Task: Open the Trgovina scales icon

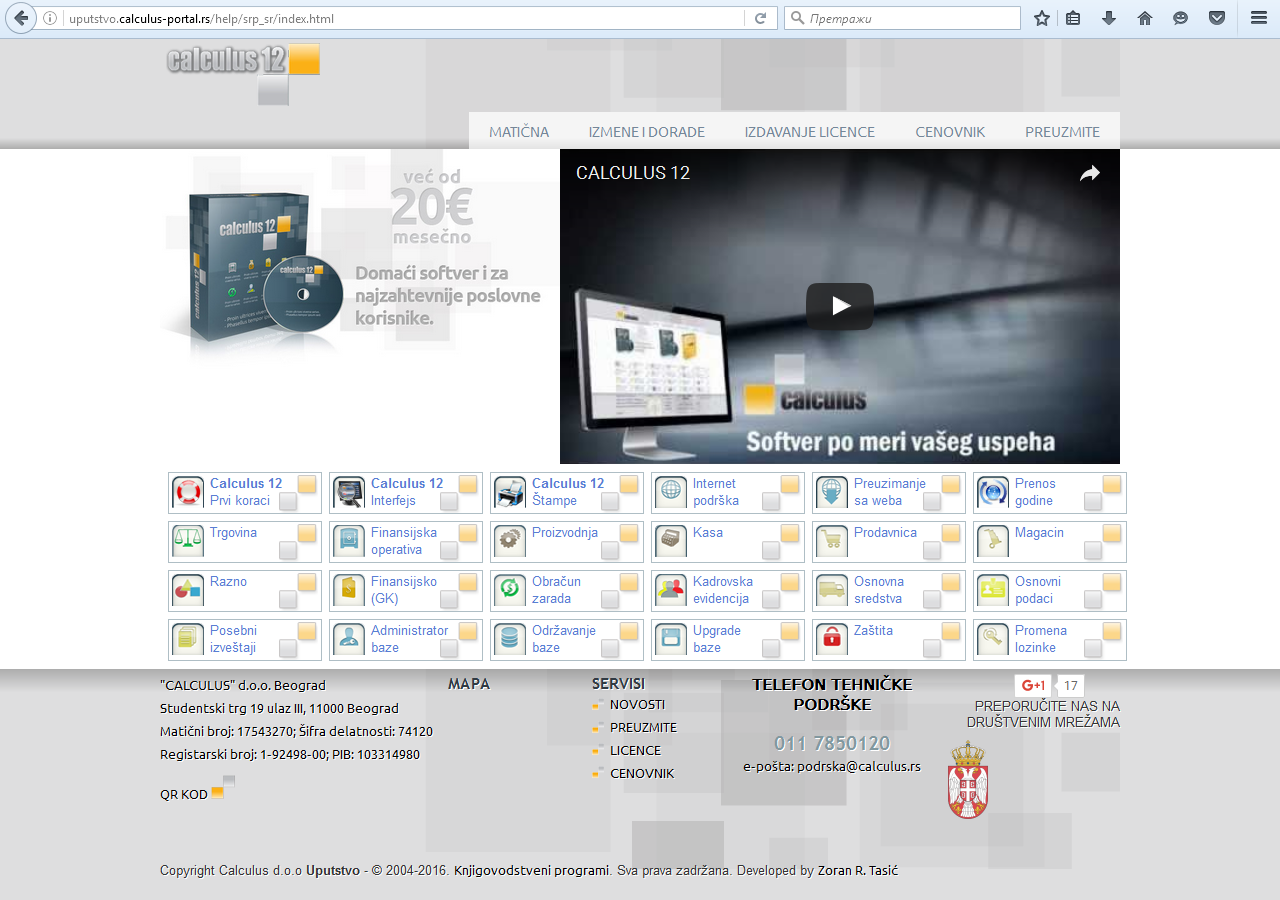Action: (188, 541)
